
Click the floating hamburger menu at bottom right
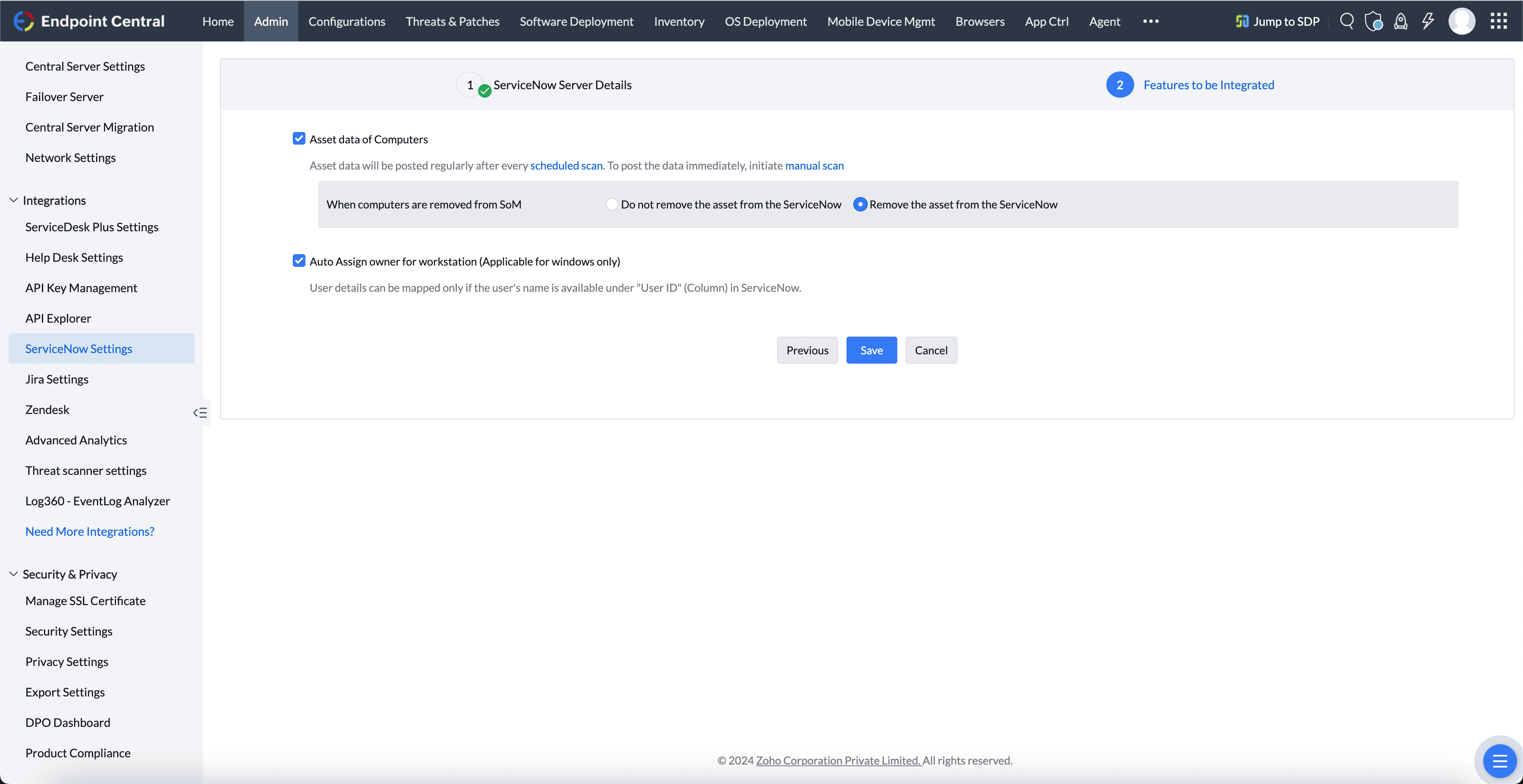(x=1500, y=760)
